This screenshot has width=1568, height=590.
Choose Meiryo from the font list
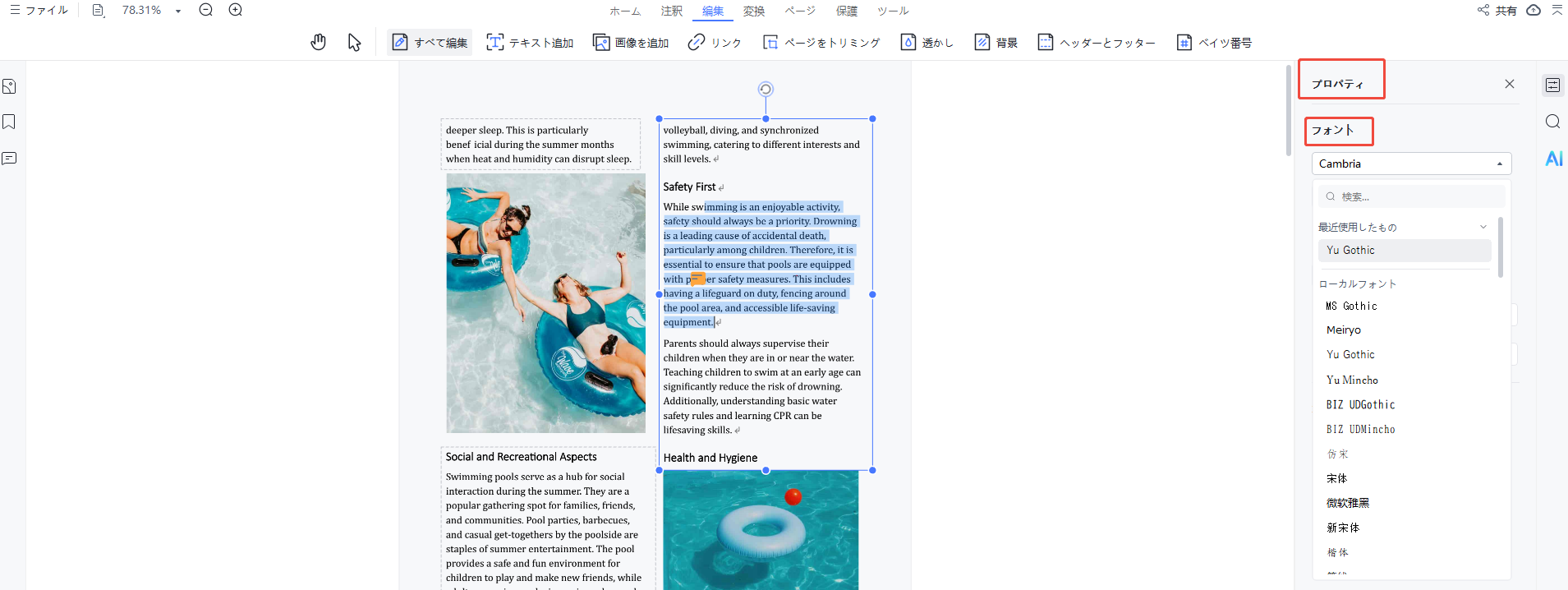(1344, 330)
